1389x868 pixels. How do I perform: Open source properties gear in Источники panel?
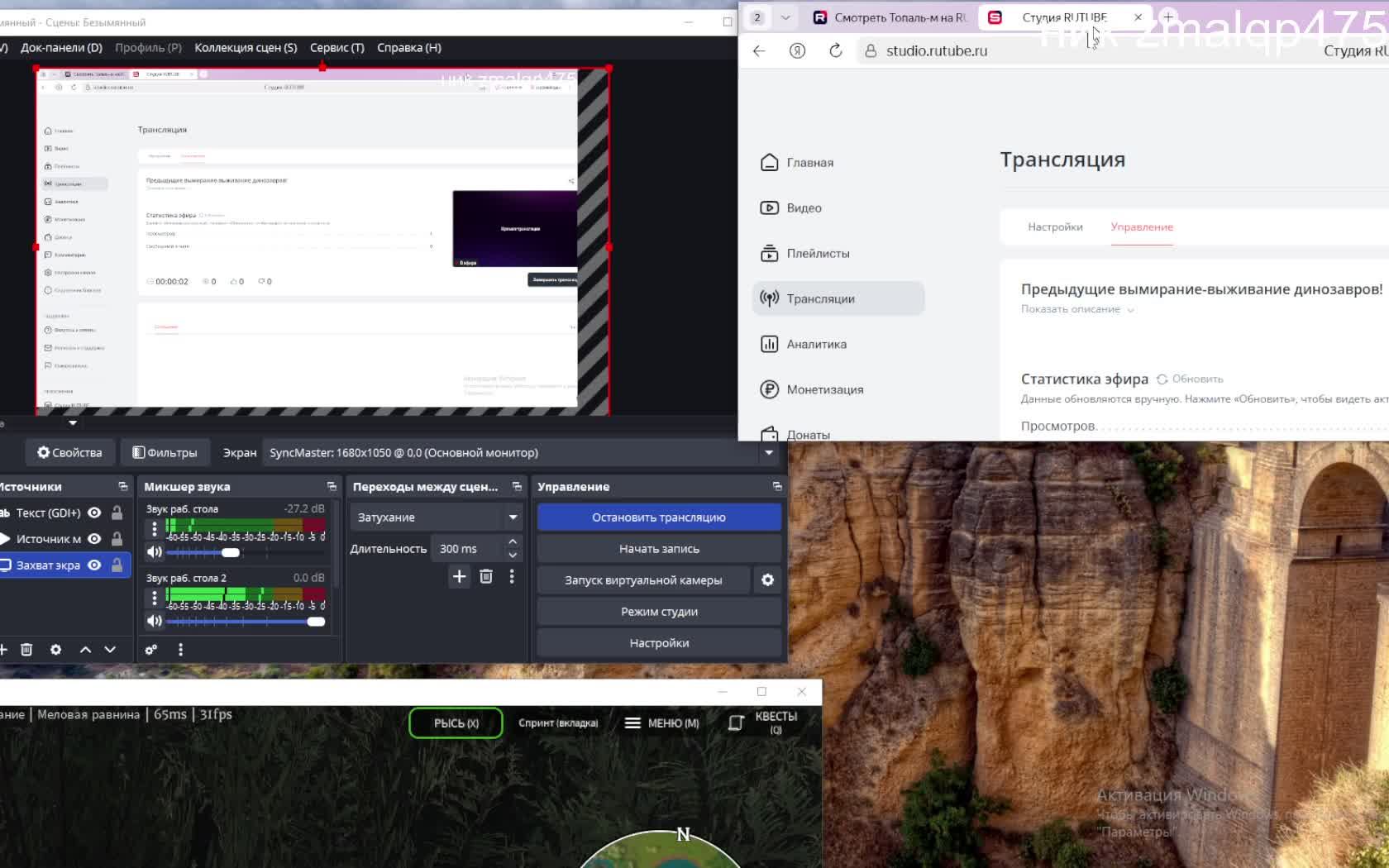[55, 650]
